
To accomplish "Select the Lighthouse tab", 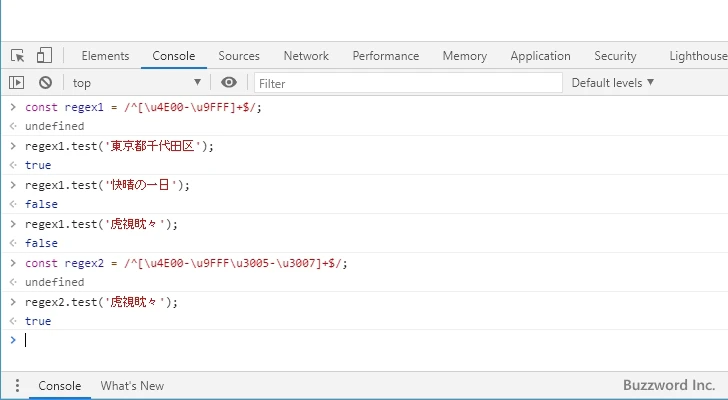I will [698, 56].
